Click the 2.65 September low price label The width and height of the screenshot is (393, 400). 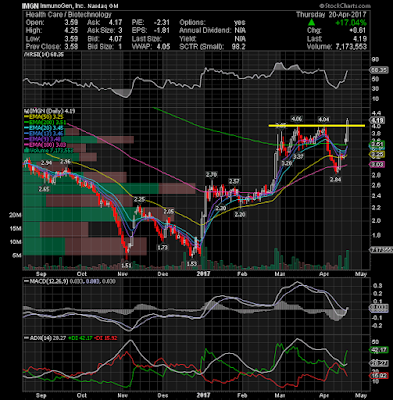click(x=44, y=189)
